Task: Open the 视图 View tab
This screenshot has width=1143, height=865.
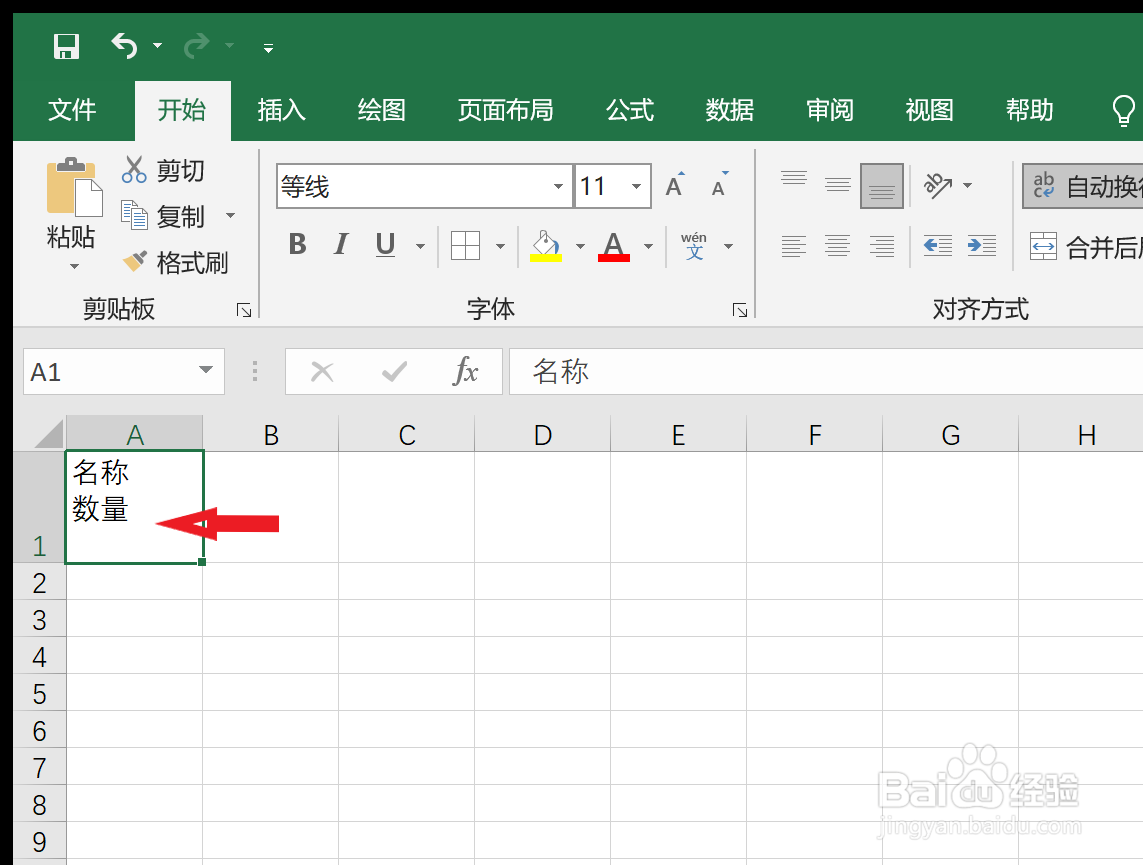Action: (929, 110)
